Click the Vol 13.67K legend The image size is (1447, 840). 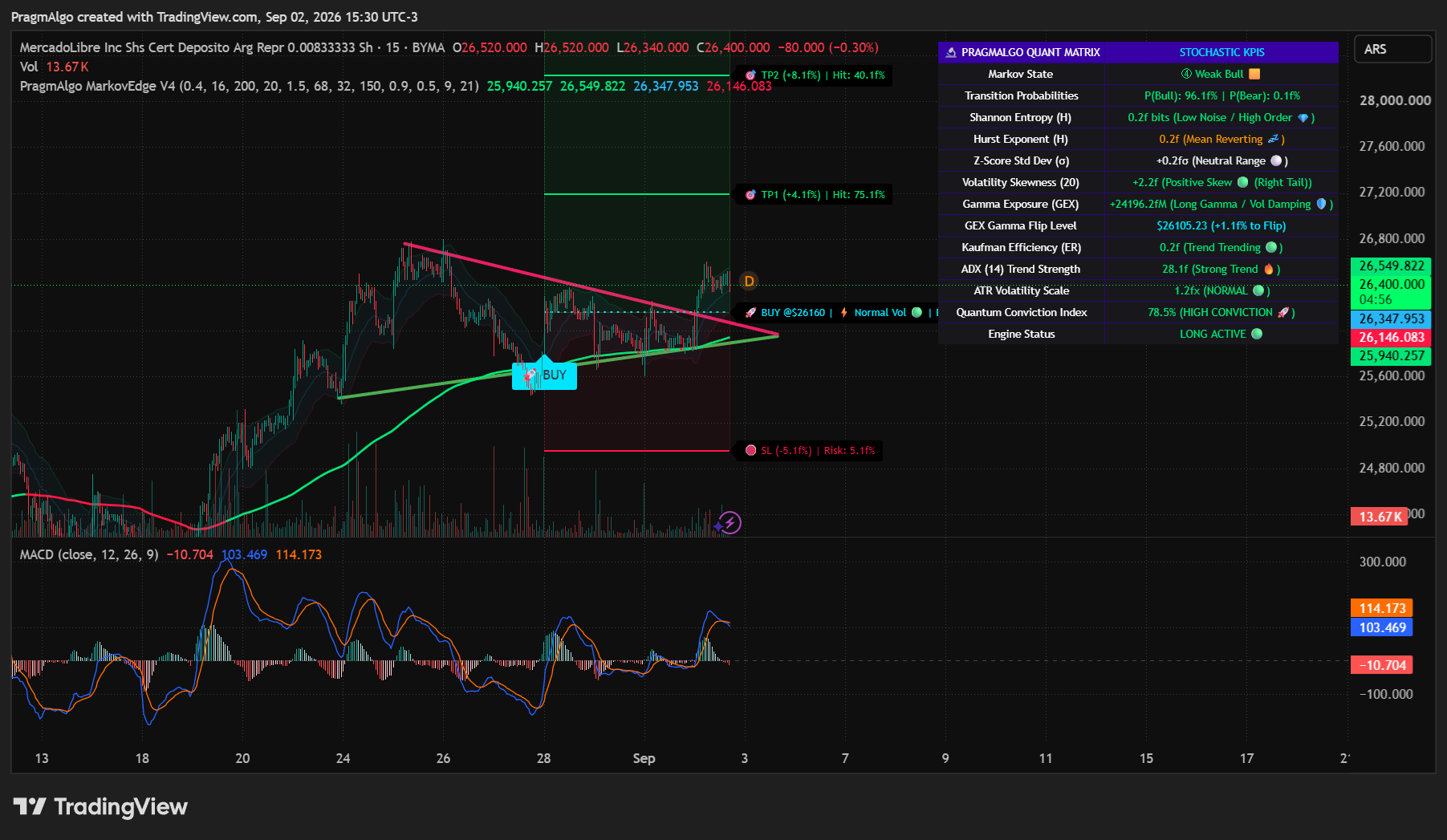pos(54,67)
